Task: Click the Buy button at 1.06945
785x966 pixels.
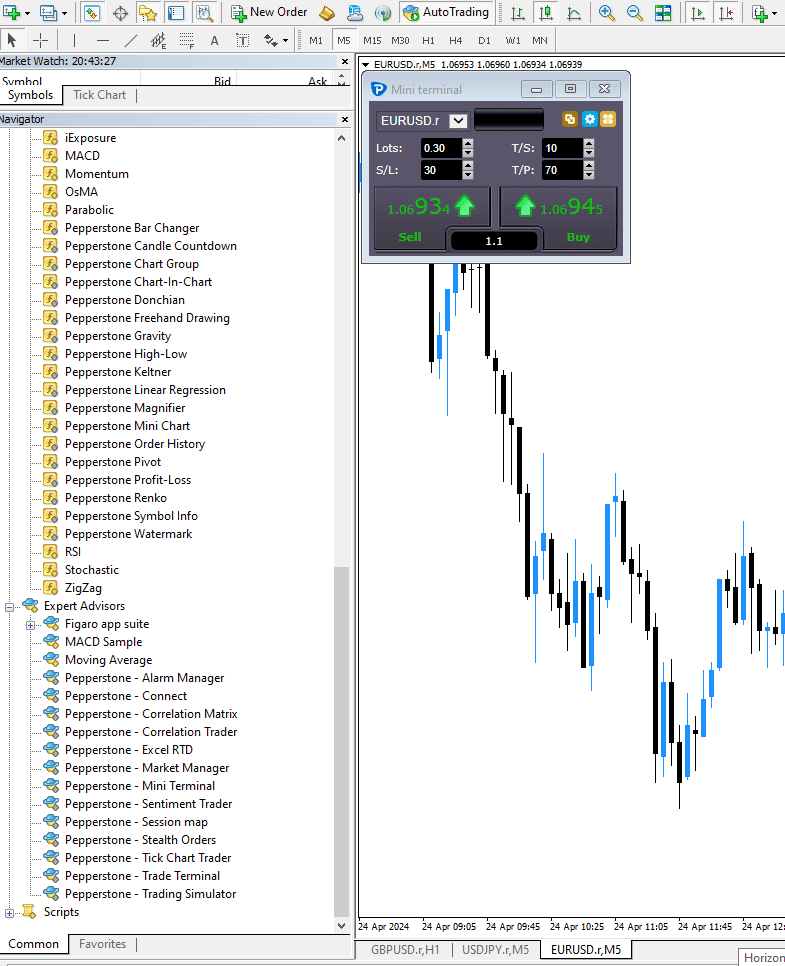Action: coord(558,217)
